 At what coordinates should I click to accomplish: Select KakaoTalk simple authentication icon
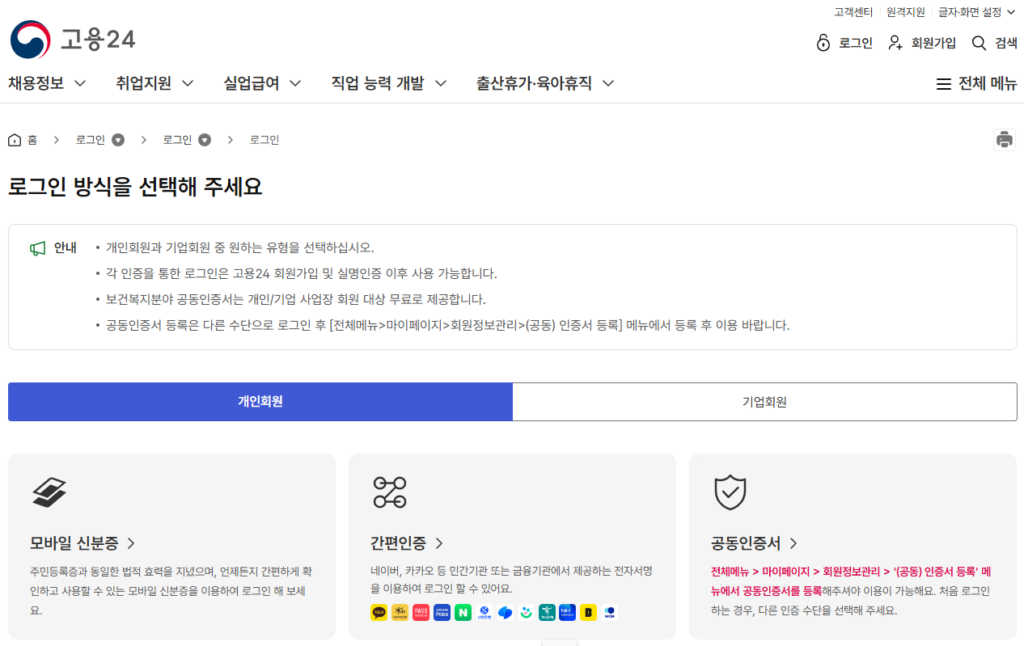(x=378, y=612)
